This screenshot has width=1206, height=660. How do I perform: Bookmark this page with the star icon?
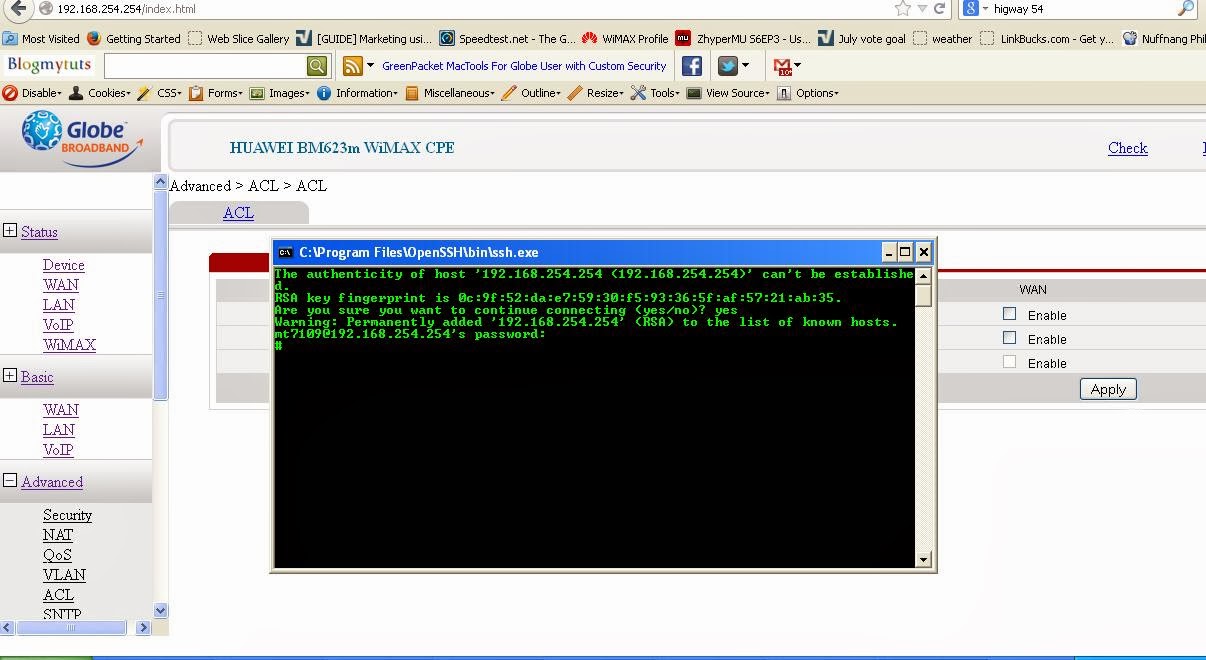pyautogui.click(x=903, y=8)
